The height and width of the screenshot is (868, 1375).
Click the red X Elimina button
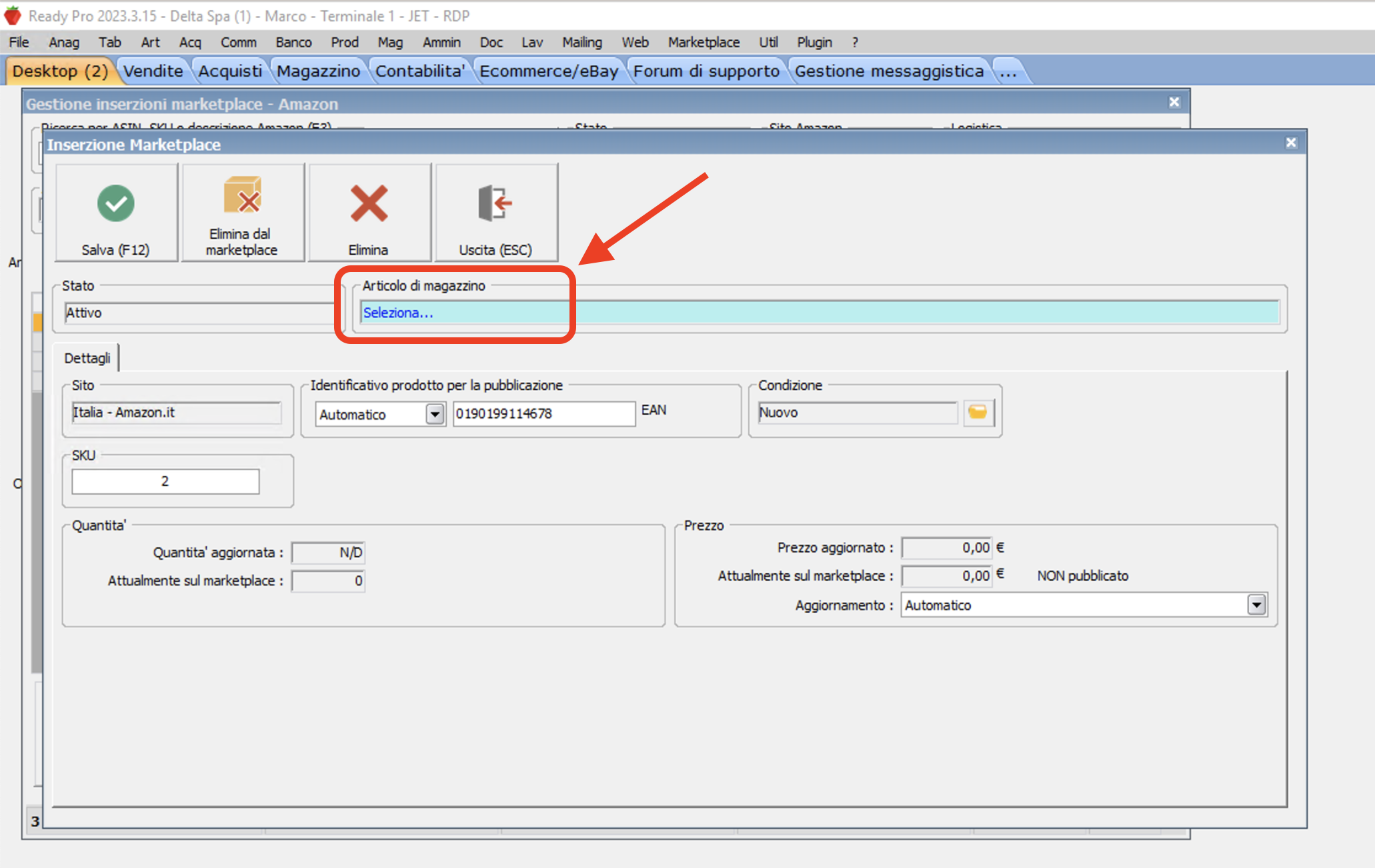coord(369,213)
